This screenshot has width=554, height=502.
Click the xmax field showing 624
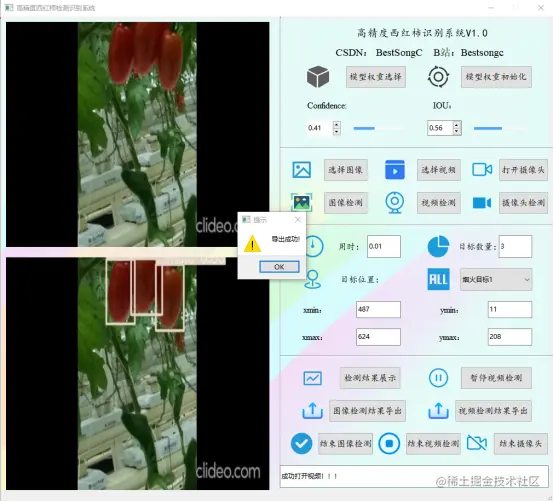378,337
